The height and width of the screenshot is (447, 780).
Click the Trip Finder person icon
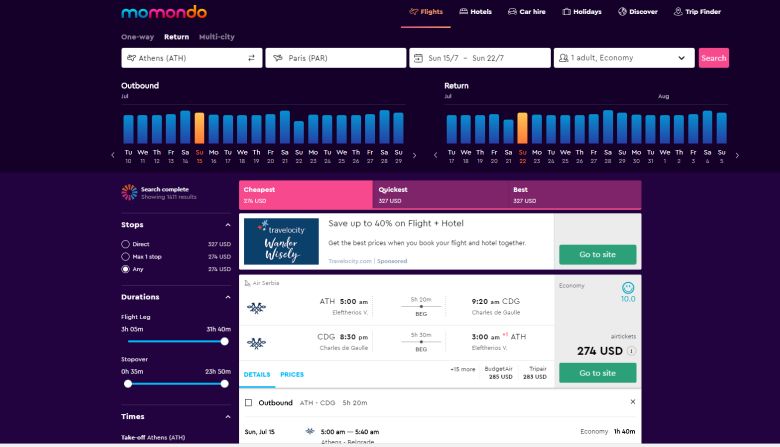pos(678,11)
